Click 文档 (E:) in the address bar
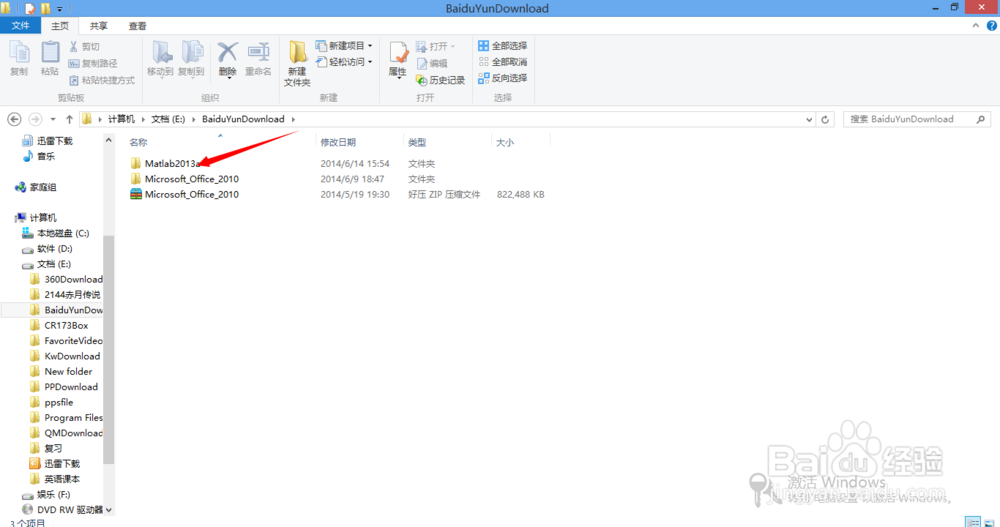This screenshot has height=527, width=1000. pos(168,119)
